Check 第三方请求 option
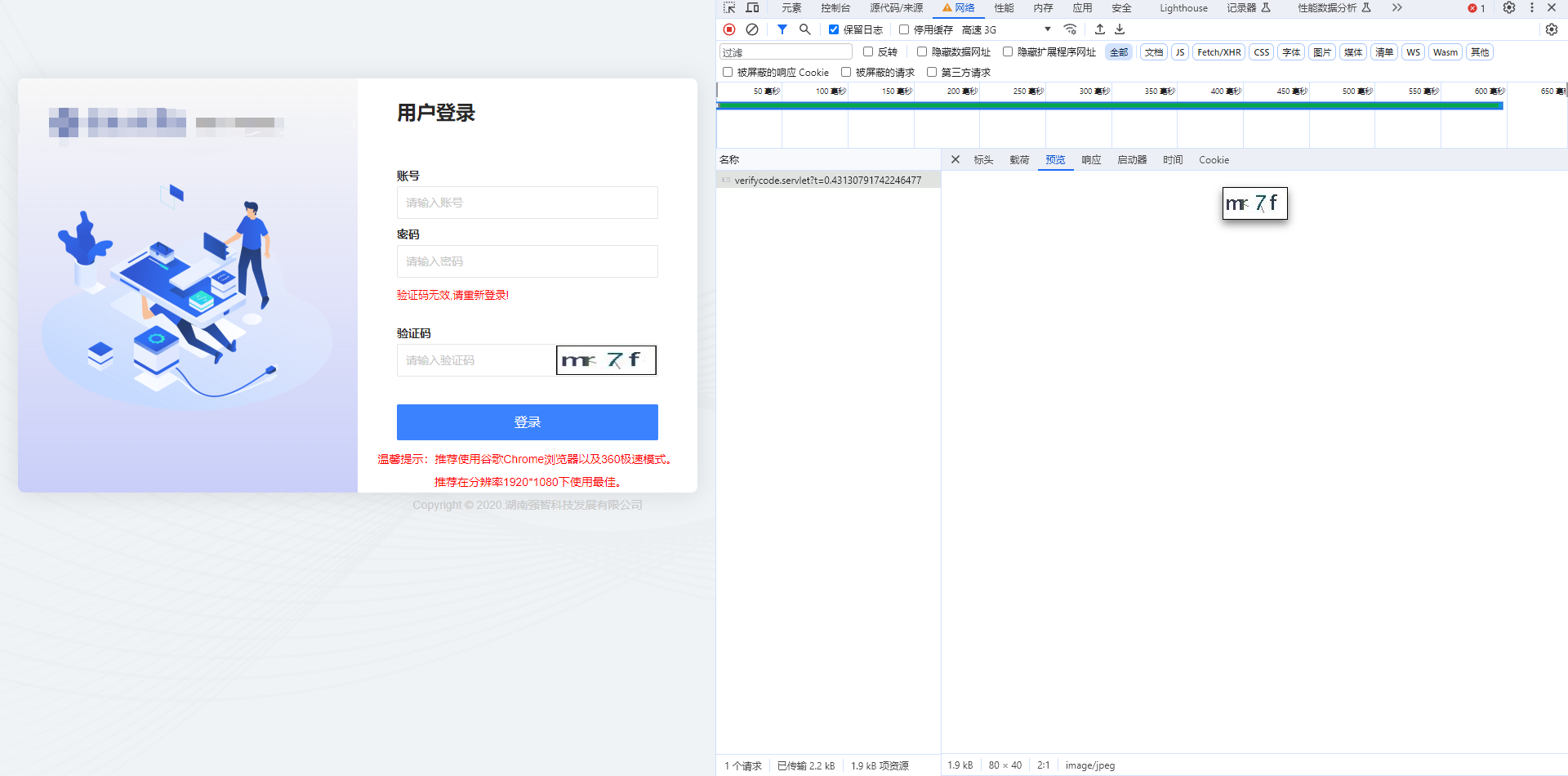Image resolution: width=1568 pixels, height=776 pixels. [932, 72]
